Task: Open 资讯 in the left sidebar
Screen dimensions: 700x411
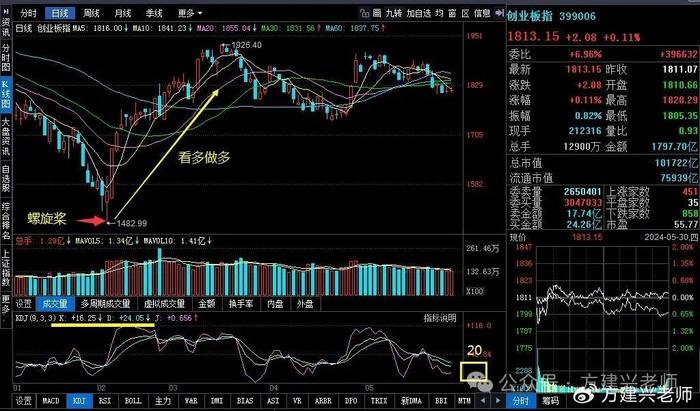Action: point(6,27)
